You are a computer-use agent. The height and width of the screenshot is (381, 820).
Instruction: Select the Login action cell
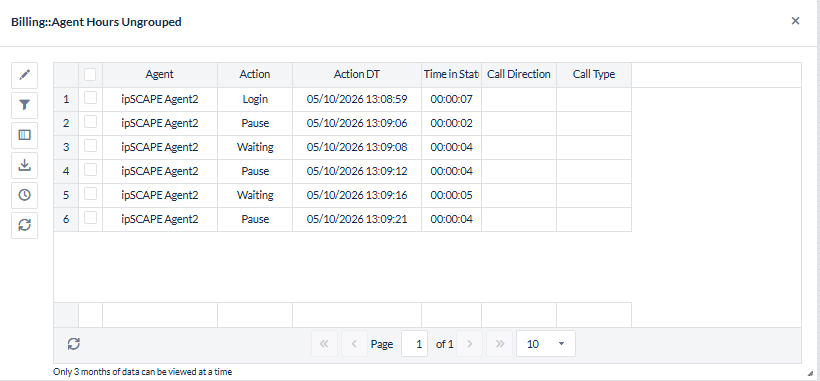(255, 99)
